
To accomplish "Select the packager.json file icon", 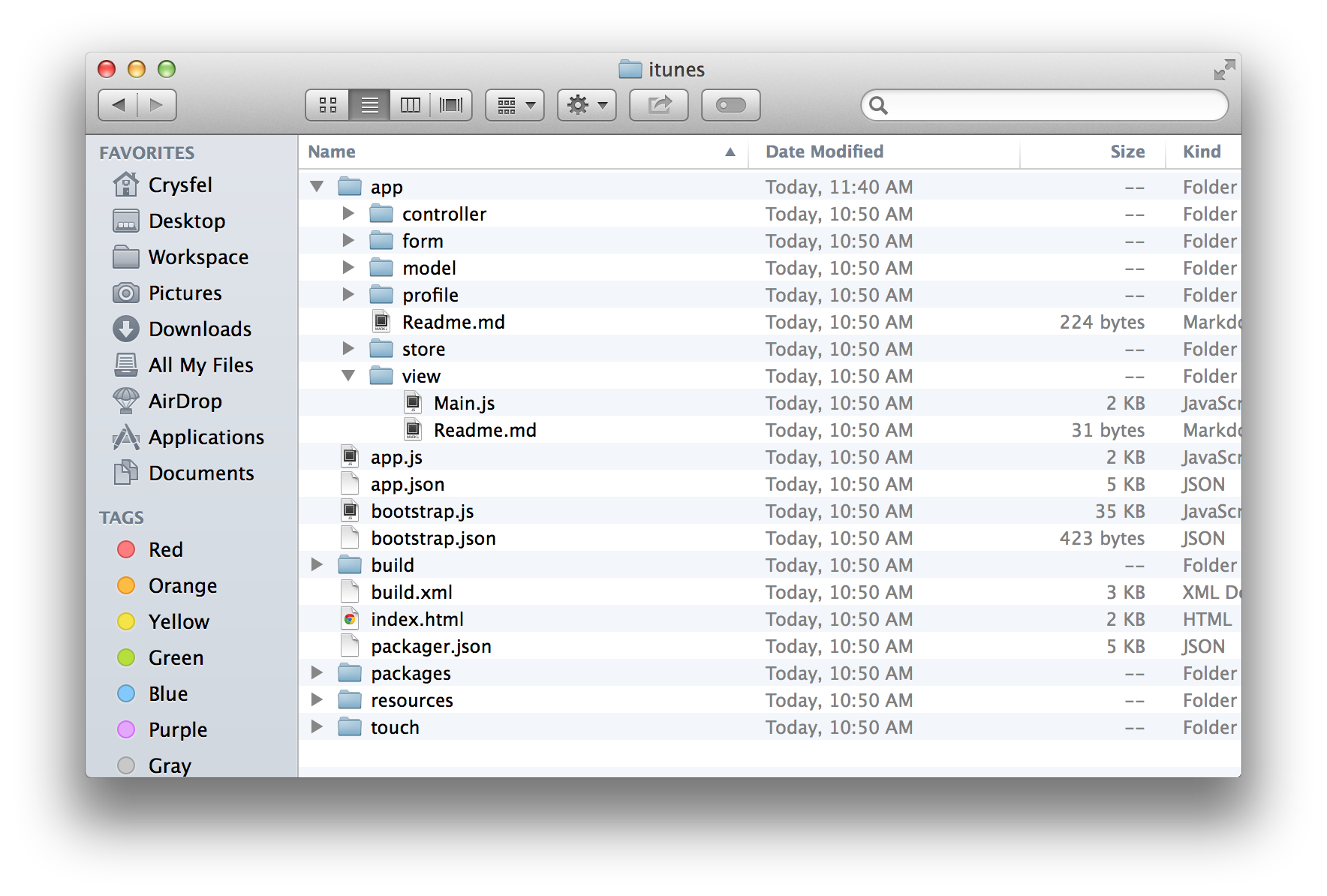I will [x=350, y=646].
